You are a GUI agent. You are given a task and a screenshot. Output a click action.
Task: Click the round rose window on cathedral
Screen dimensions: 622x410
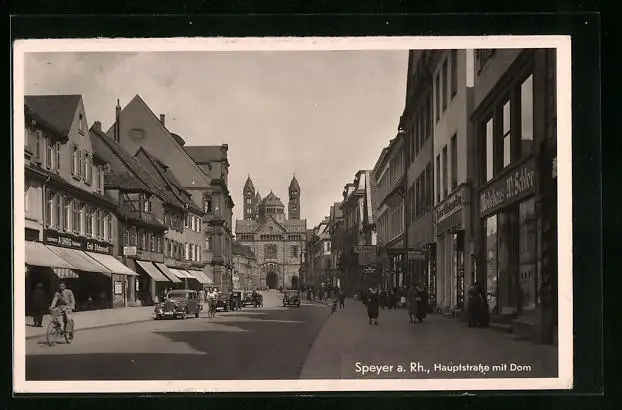pyautogui.click(x=271, y=250)
